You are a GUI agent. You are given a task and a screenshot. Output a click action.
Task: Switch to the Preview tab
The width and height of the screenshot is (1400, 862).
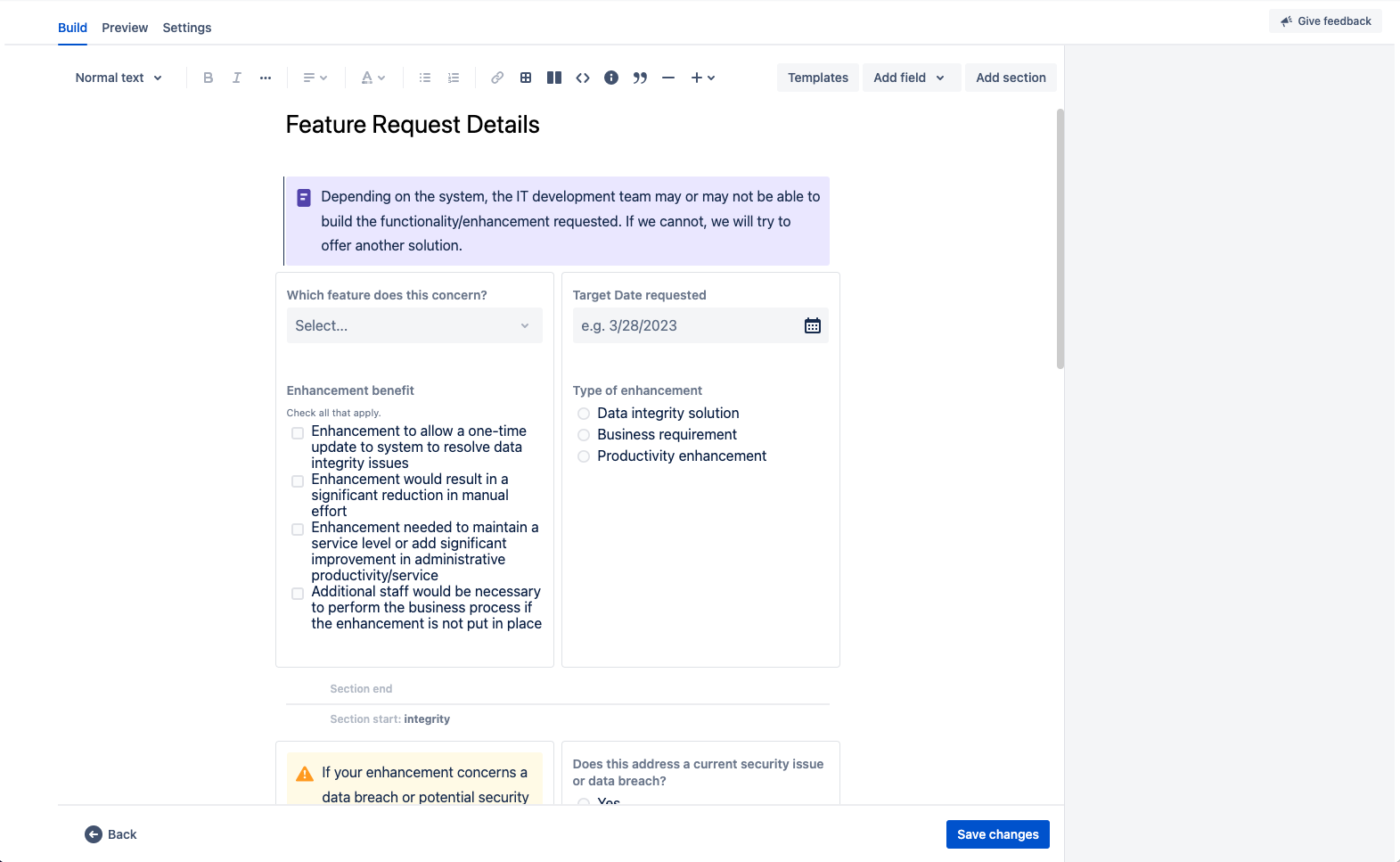pyautogui.click(x=125, y=28)
